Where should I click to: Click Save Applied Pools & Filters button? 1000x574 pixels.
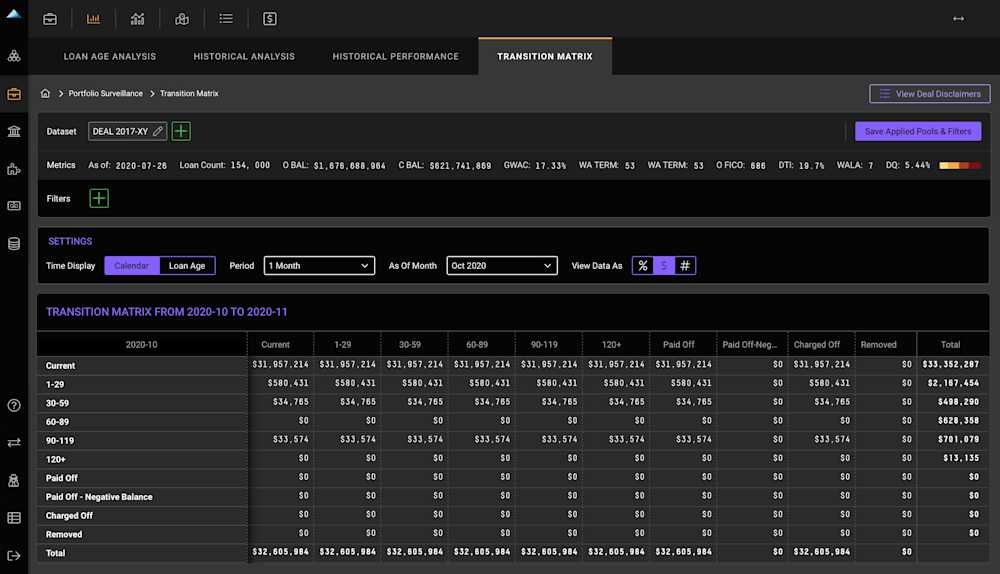point(918,131)
